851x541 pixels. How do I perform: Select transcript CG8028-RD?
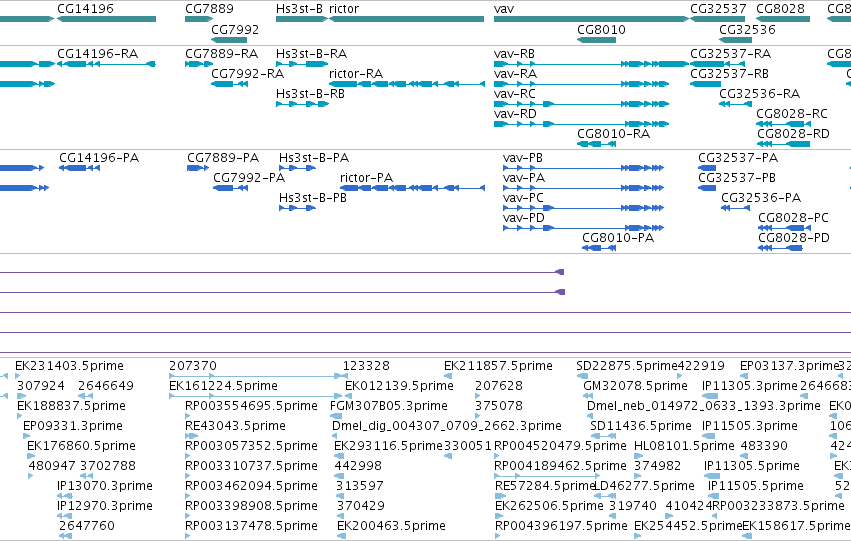coord(793,133)
